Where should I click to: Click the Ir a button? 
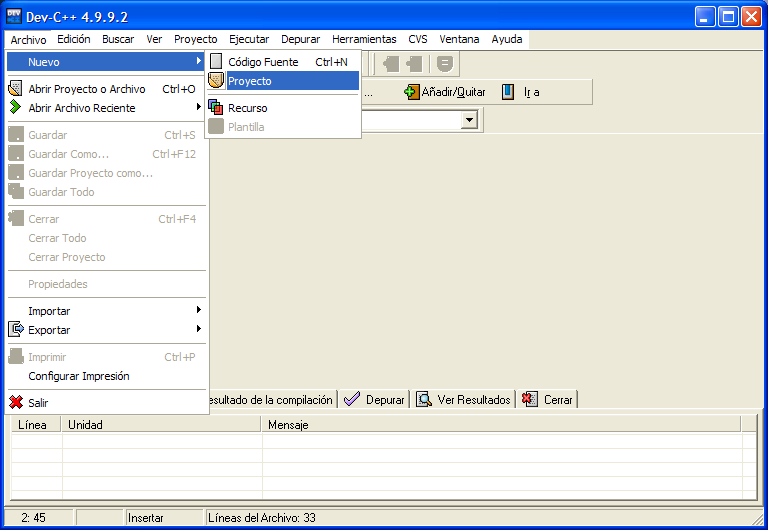(521, 92)
